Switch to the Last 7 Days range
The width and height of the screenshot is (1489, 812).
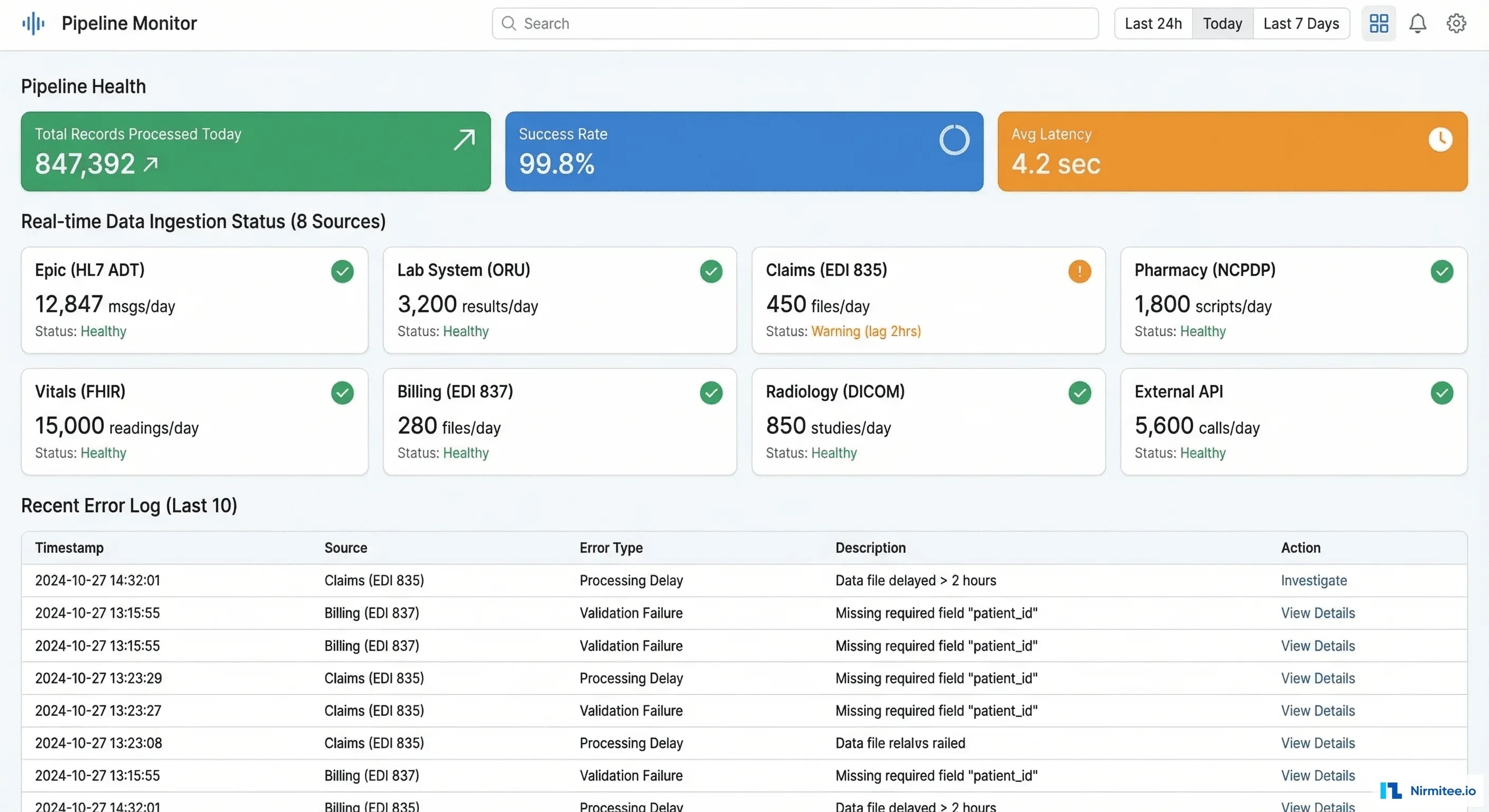[x=1301, y=23]
